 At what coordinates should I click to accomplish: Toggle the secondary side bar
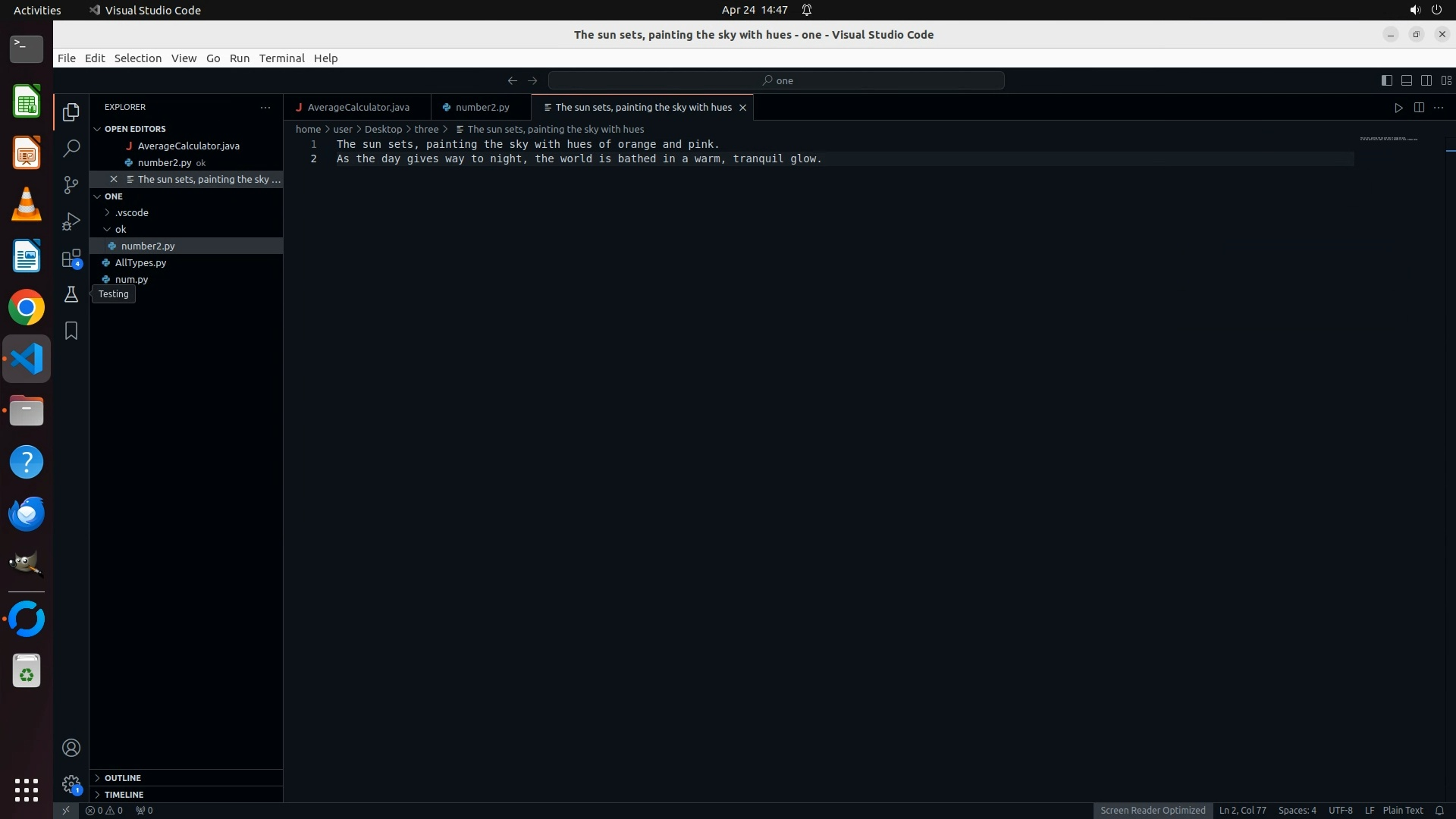[x=1426, y=80]
